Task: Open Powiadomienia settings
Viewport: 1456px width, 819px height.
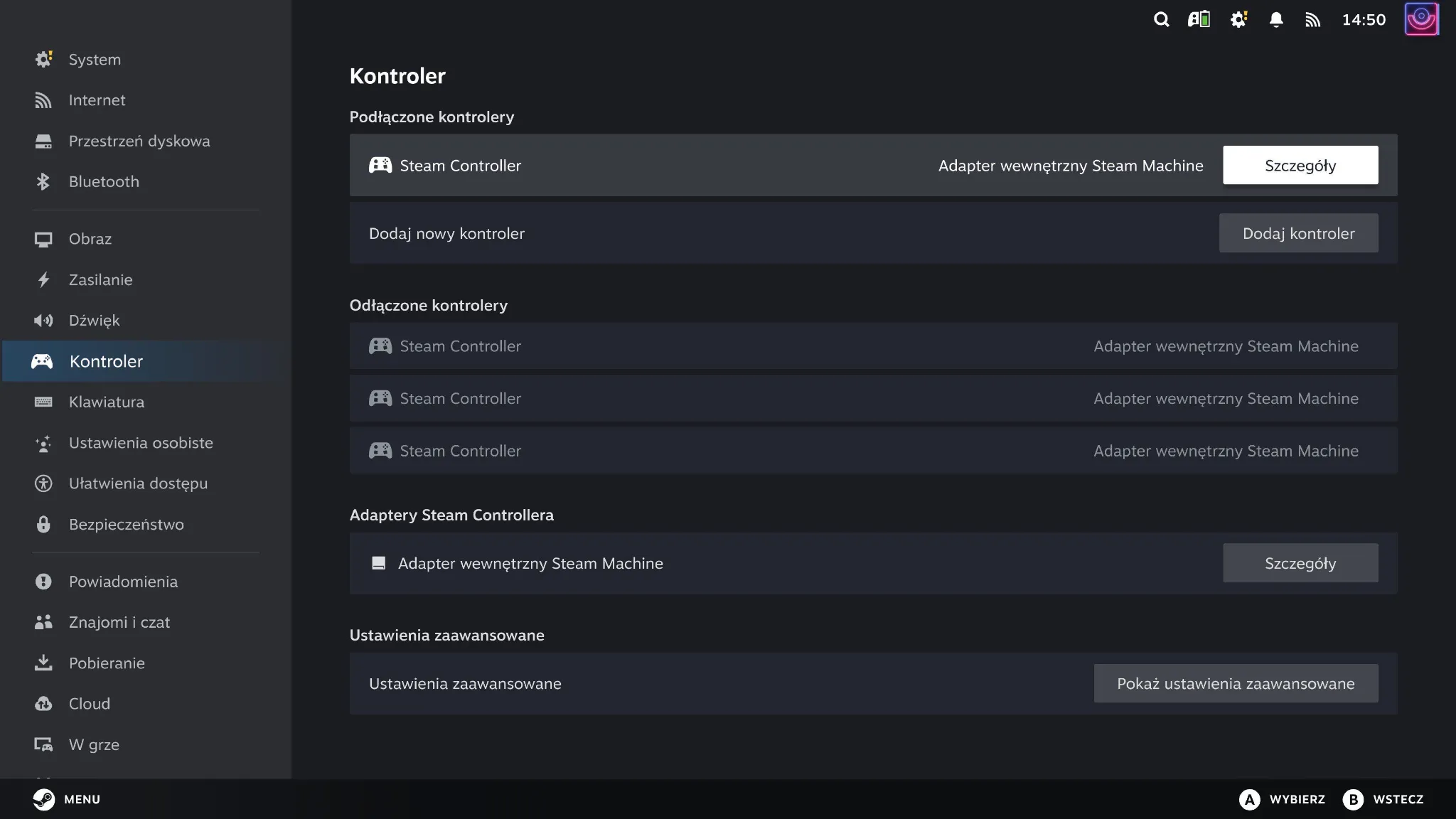Action: [146, 582]
